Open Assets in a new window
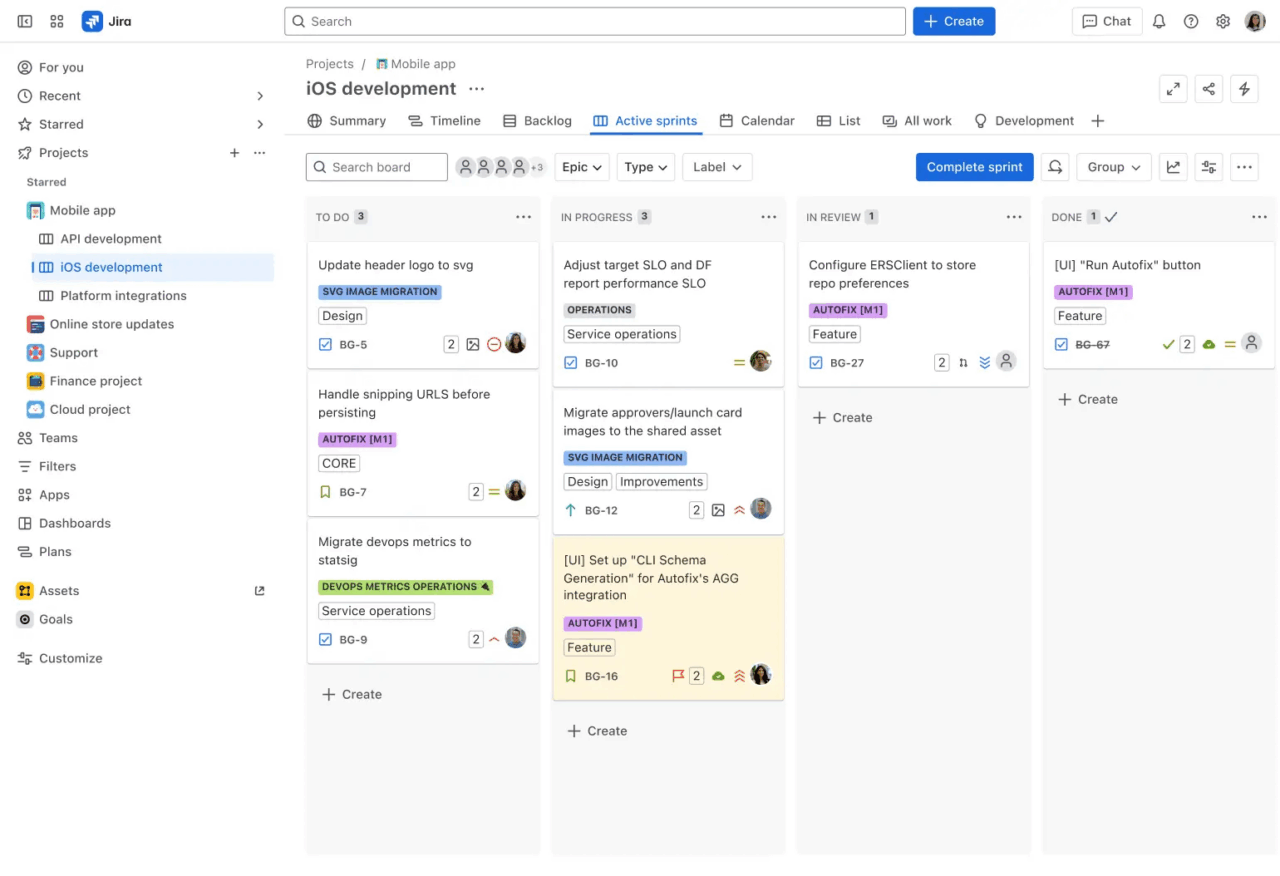Screen dimensions: 1280x876 tap(259, 590)
